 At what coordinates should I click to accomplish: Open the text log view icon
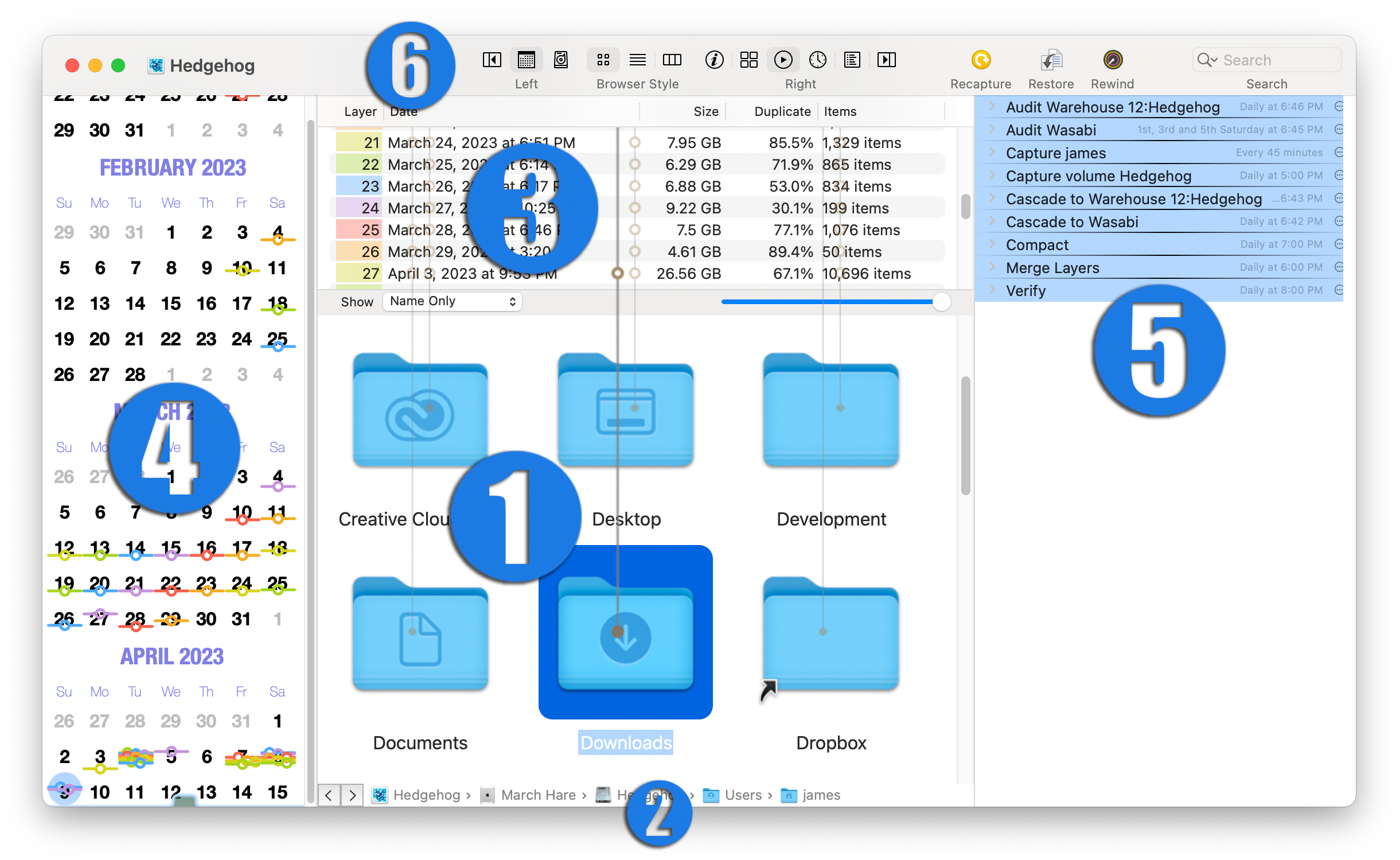(x=852, y=60)
